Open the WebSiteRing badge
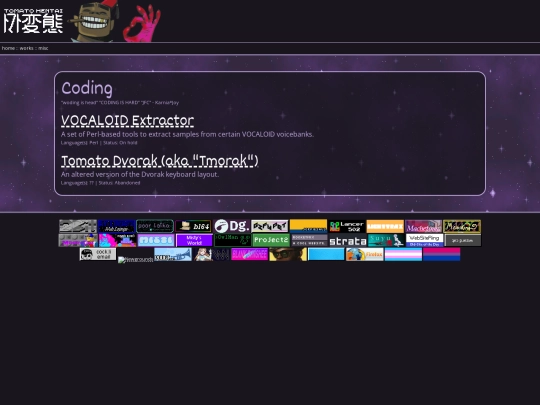Screen dimensions: 540x405 (424, 240)
